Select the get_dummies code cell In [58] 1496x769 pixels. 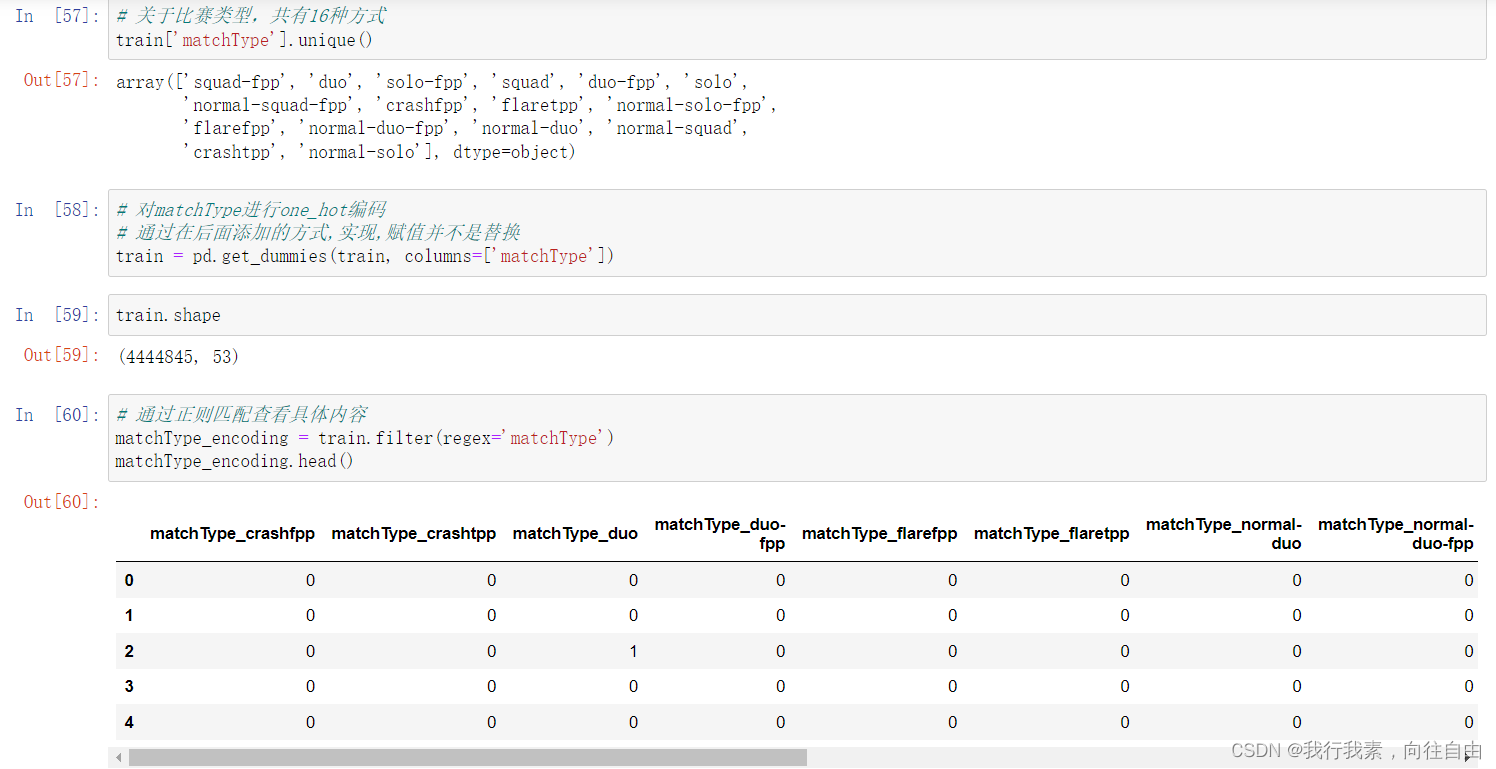797,233
